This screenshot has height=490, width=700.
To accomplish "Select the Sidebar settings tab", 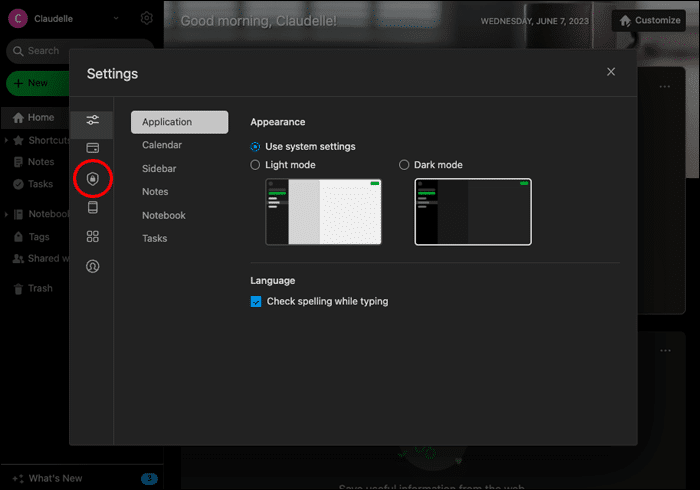I will point(159,169).
